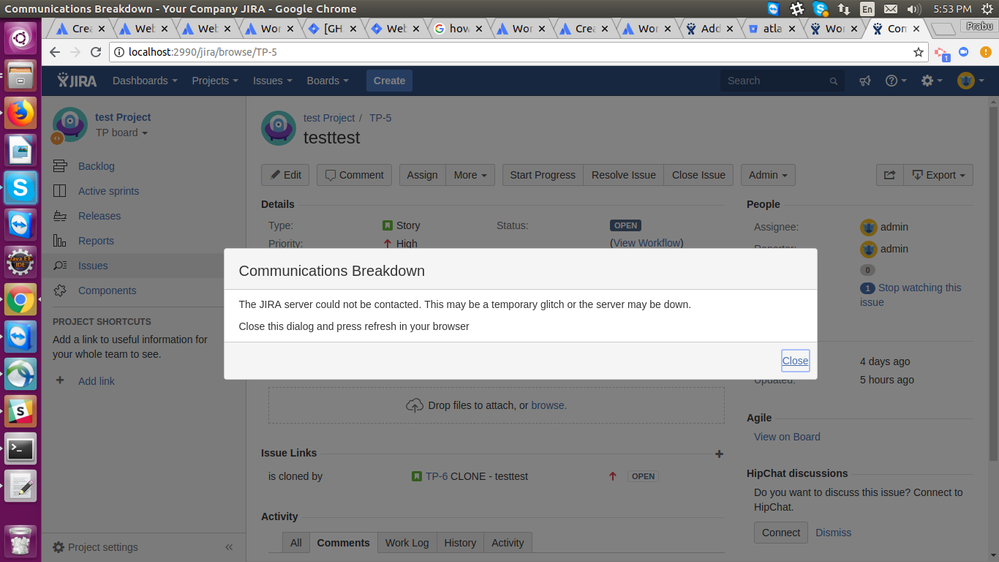Open the Dashboards menu
This screenshot has height=562, width=999.
tap(145, 80)
